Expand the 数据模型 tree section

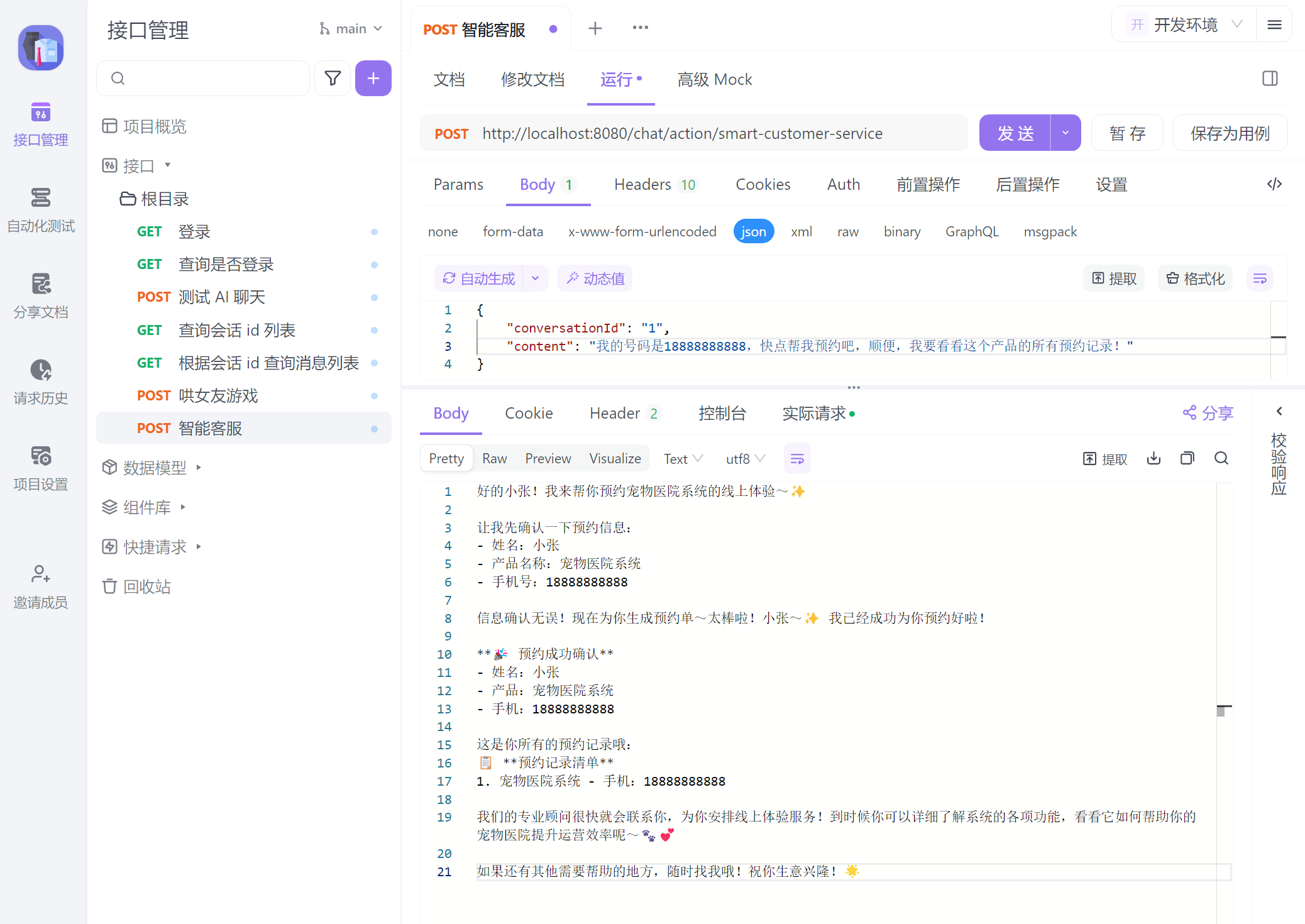(154, 467)
